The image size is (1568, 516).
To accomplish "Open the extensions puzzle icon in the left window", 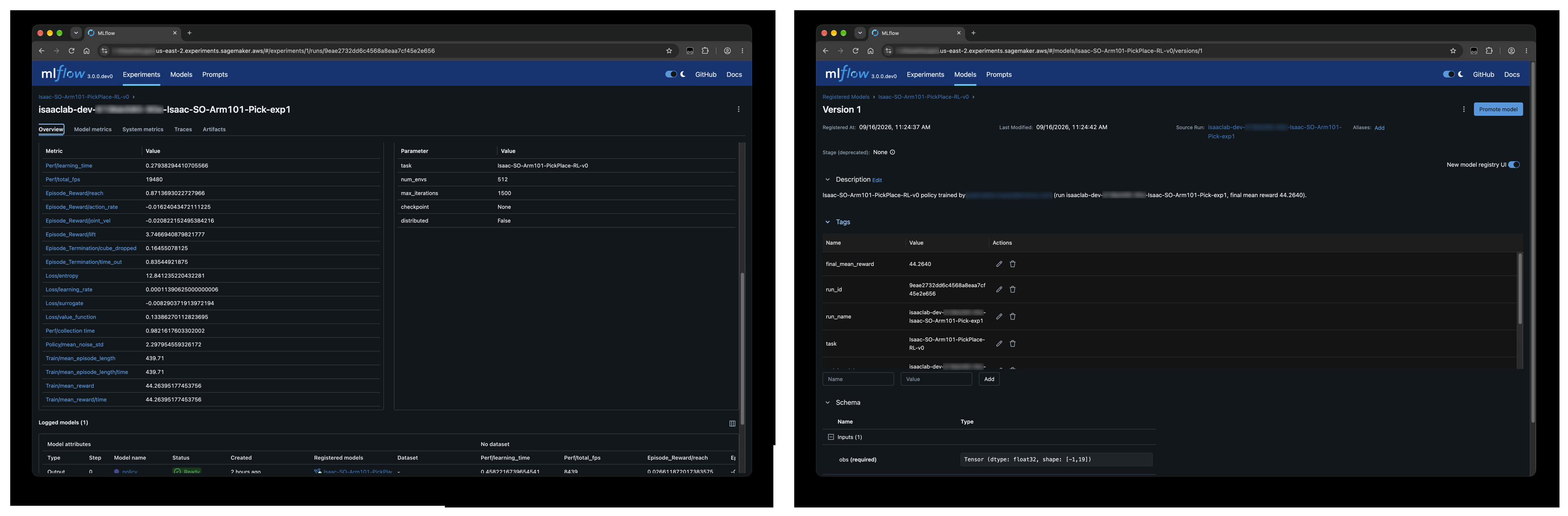I will 705,51.
